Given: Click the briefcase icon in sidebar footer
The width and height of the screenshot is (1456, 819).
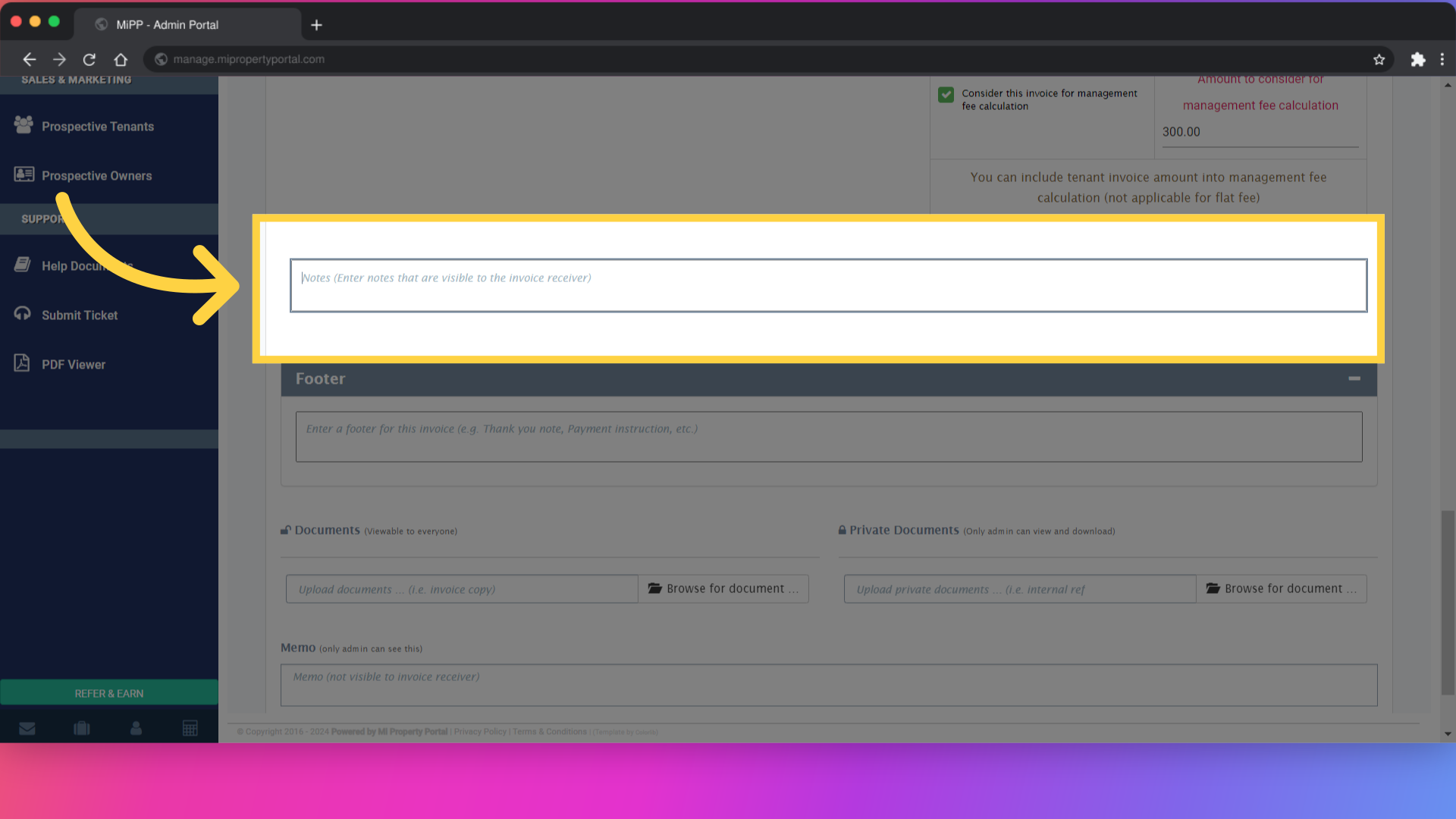Looking at the screenshot, I should (82, 729).
